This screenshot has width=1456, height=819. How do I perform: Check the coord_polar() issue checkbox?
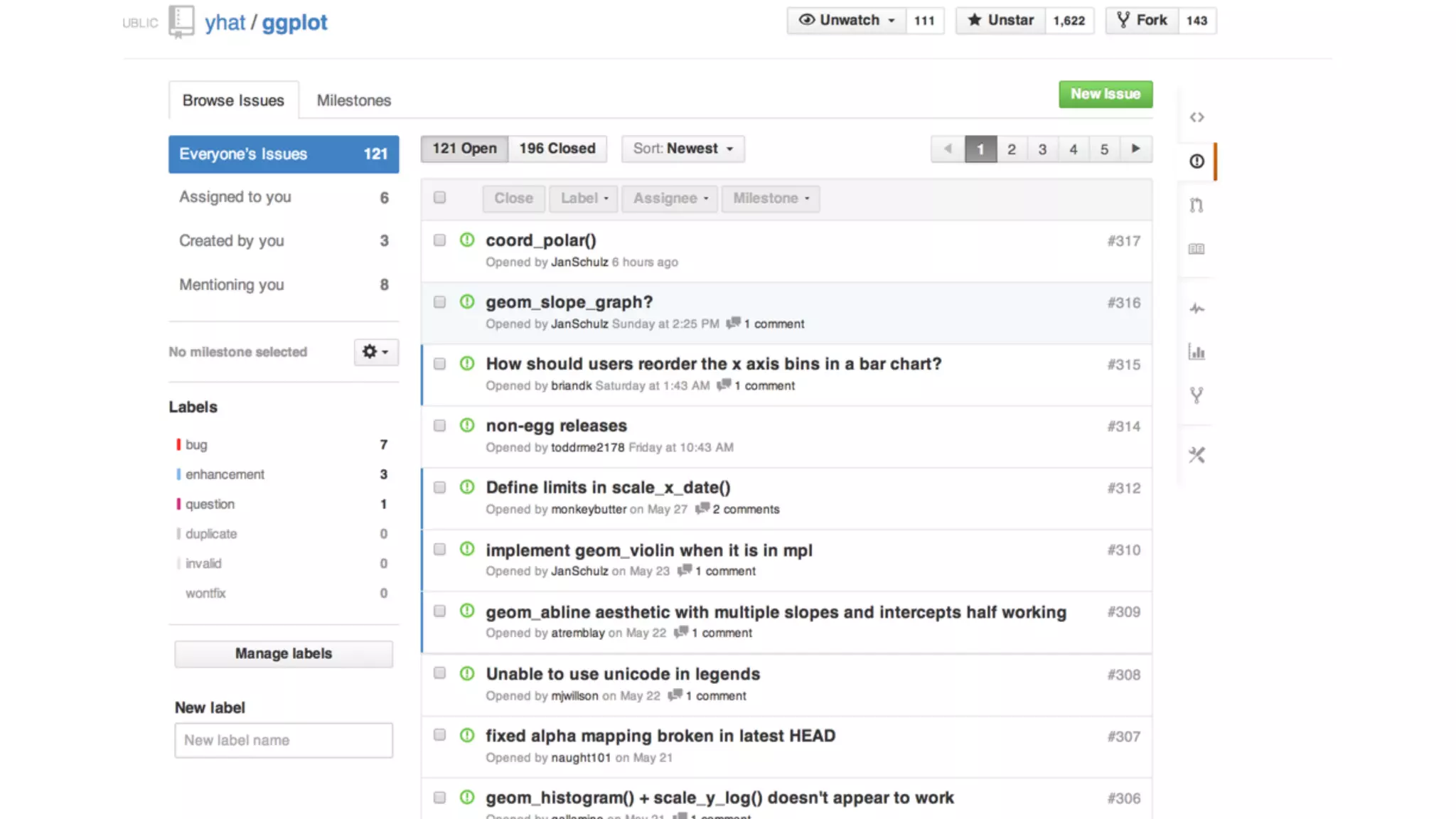pyautogui.click(x=439, y=240)
